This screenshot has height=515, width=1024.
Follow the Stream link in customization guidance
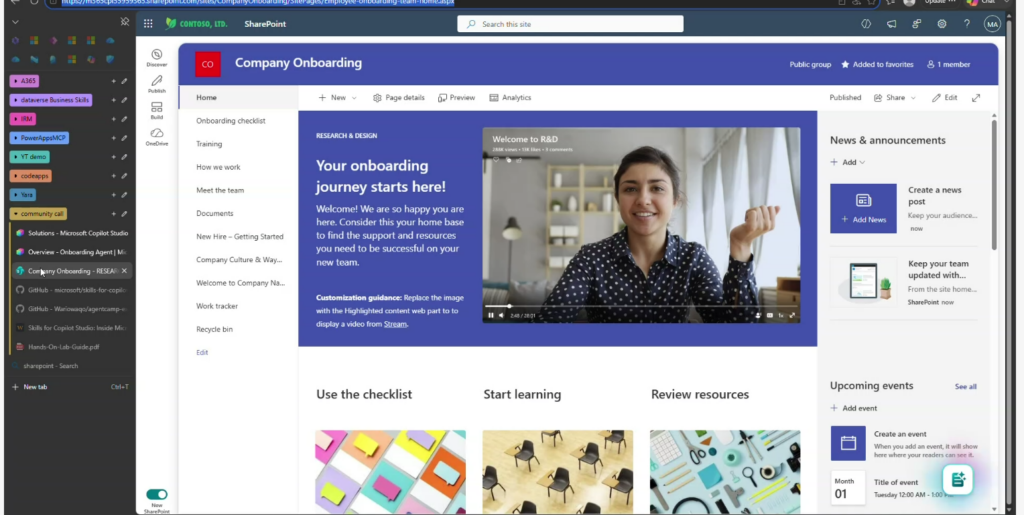pyautogui.click(x=395, y=324)
